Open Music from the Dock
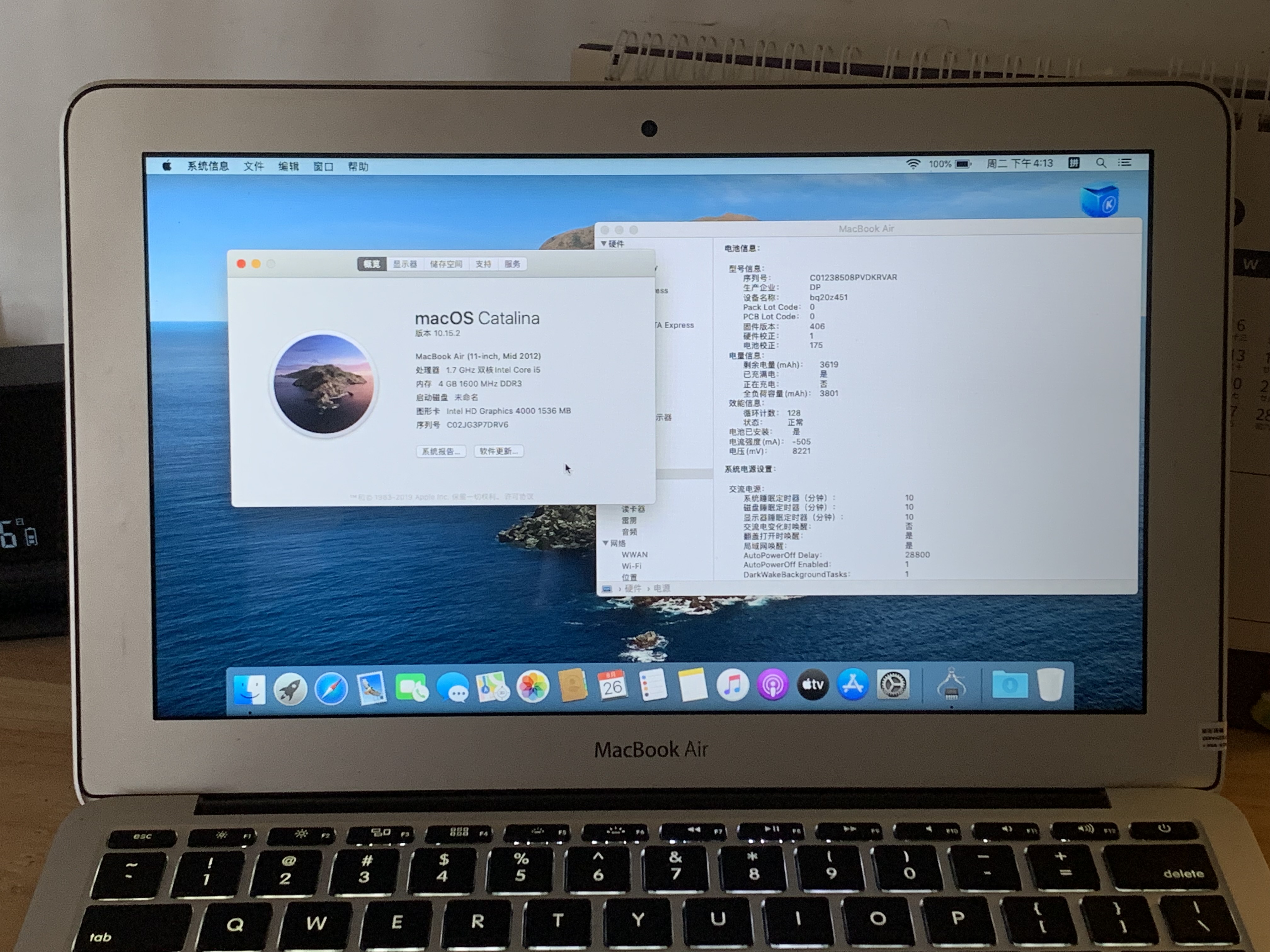 [x=733, y=685]
